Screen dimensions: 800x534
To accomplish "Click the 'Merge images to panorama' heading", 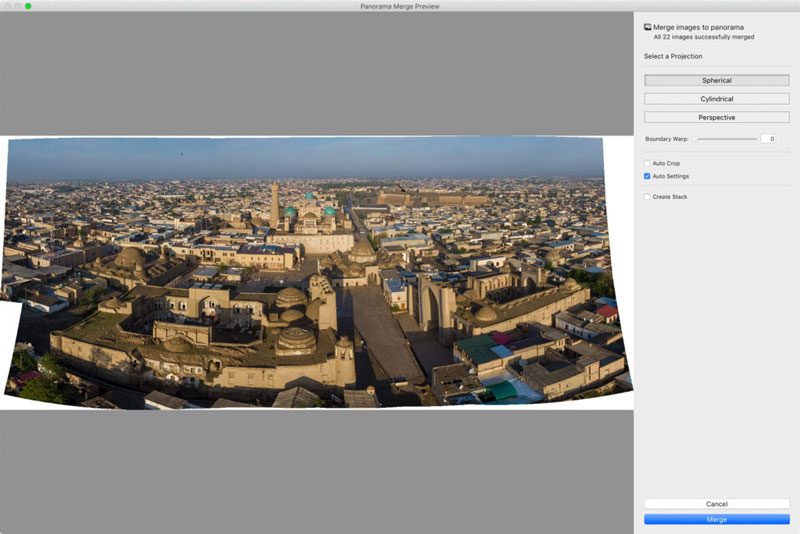I will 698,27.
